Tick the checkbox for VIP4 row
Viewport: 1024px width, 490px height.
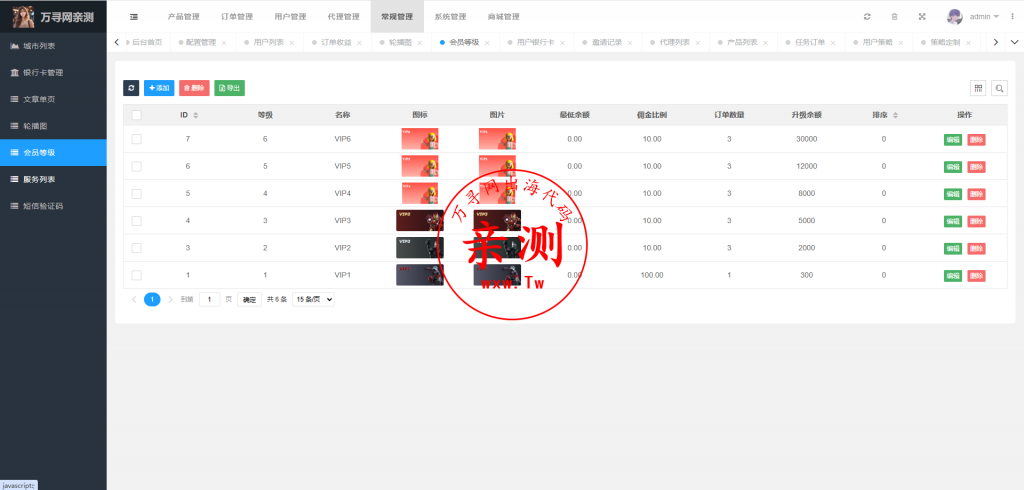point(136,193)
